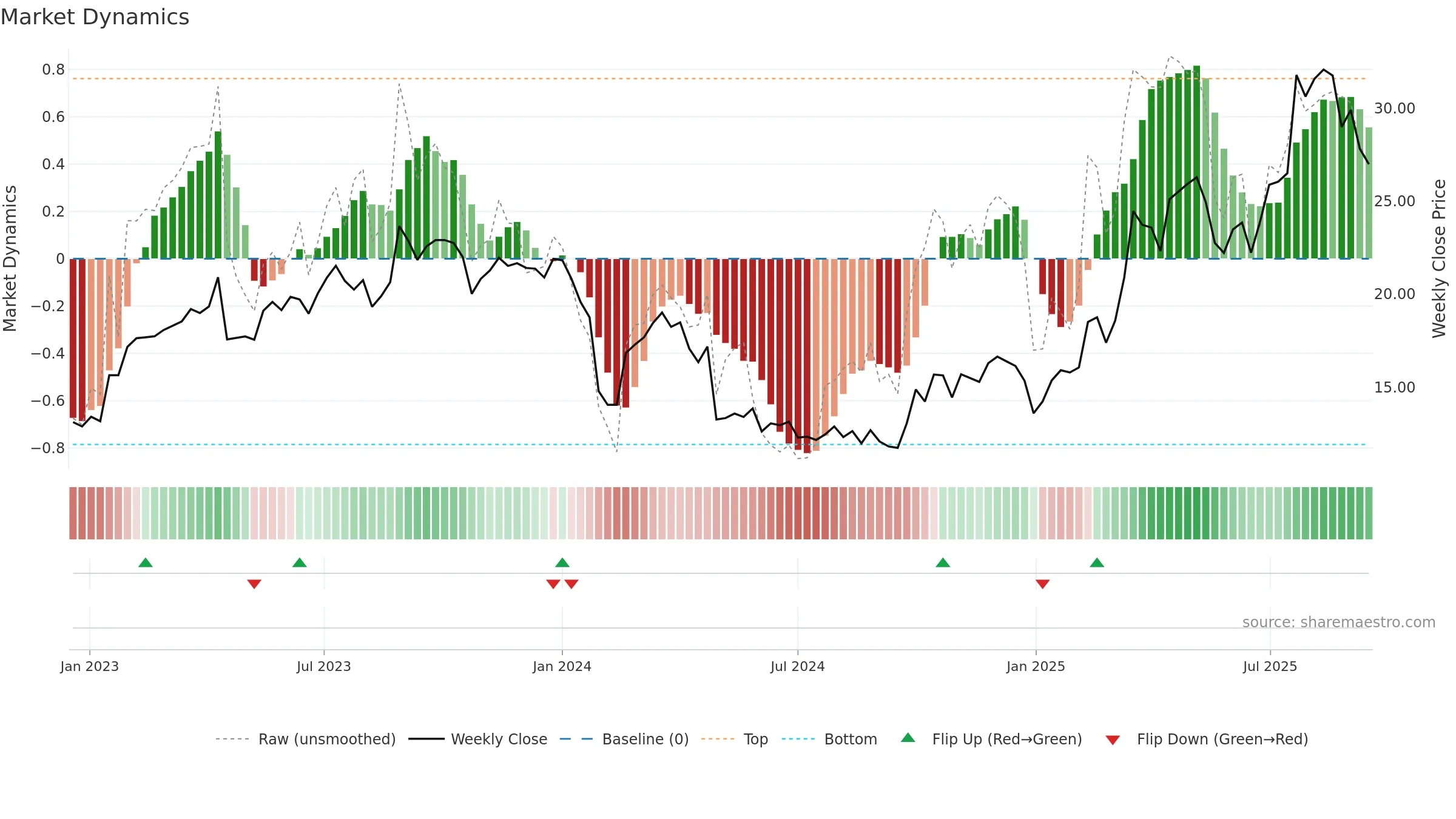Click the −0.4 left-axis tick label
Screen dimensions: 1456x819
click(x=48, y=353)
